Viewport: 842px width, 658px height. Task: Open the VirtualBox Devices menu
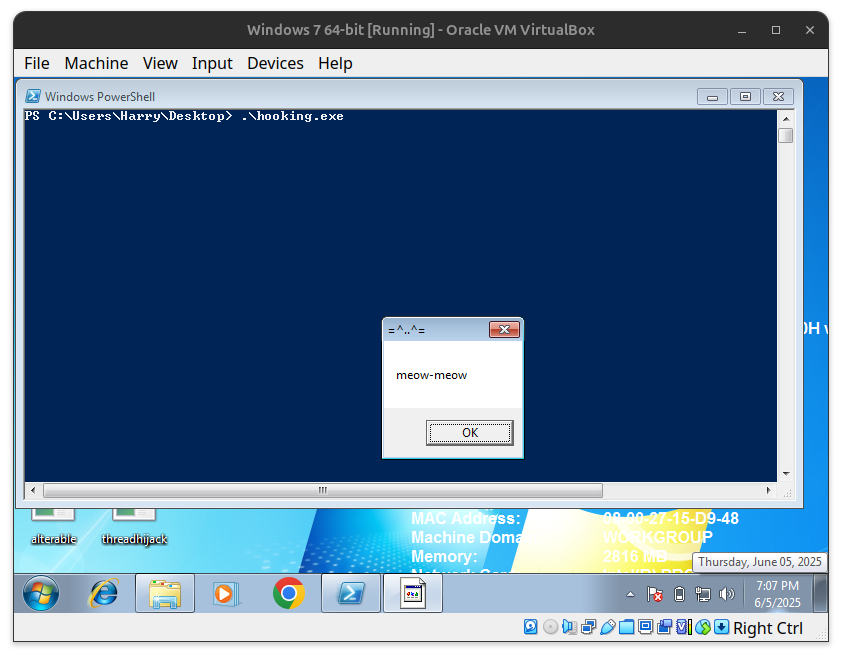point(275,63)
